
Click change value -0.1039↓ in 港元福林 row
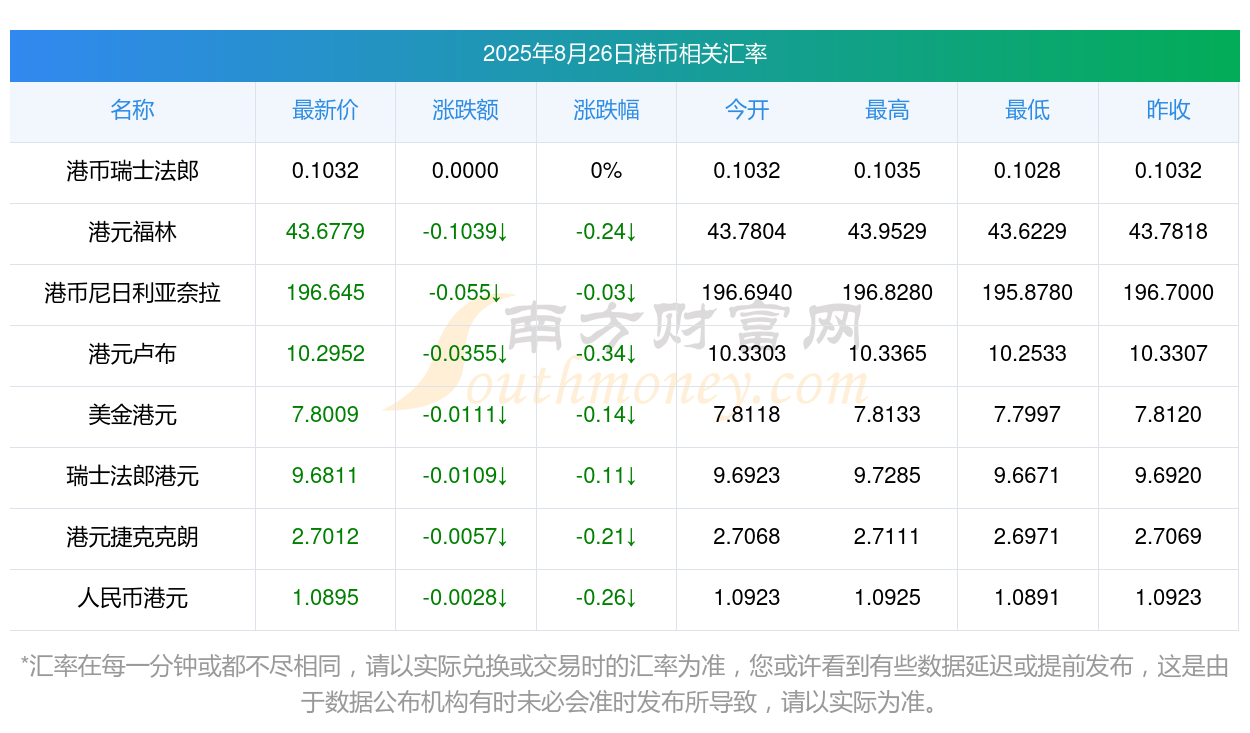point(465,232)
